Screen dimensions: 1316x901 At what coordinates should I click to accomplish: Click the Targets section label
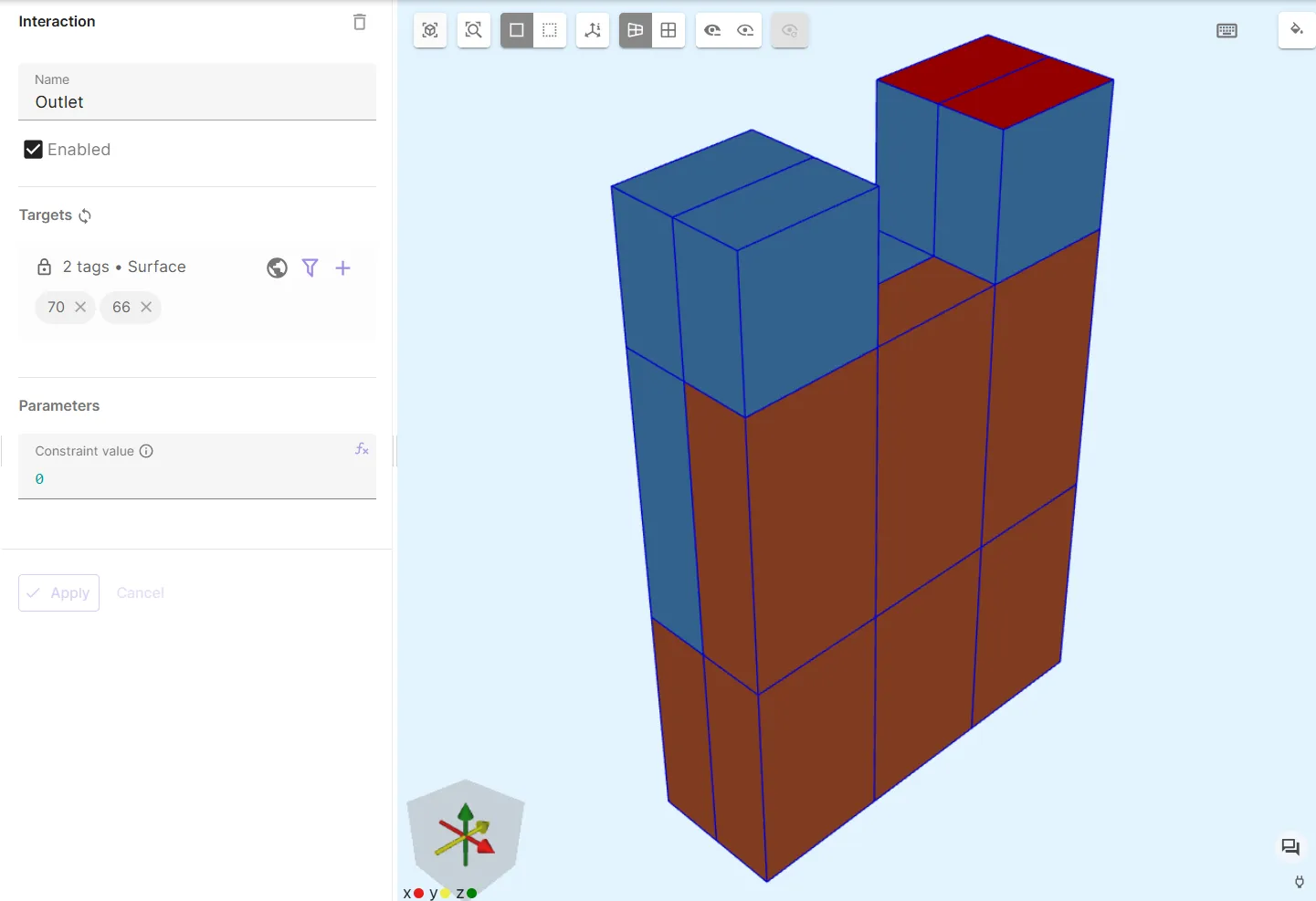pos(46,215)
